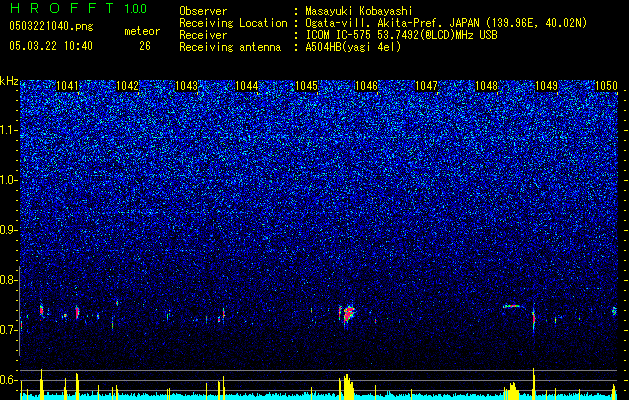Click the word meteor above the count
Viewport: 629px width, 400px height.
(x=142, y=31)
